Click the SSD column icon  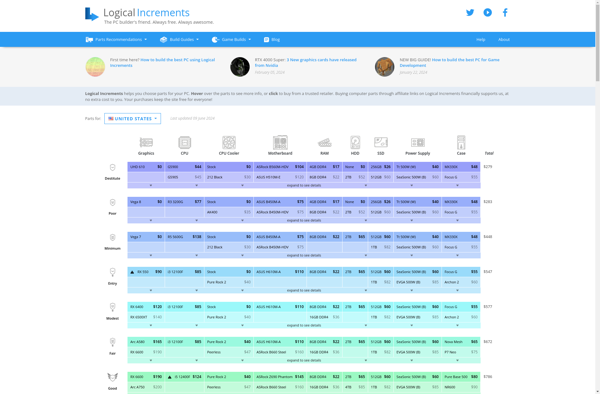point(381,142)
